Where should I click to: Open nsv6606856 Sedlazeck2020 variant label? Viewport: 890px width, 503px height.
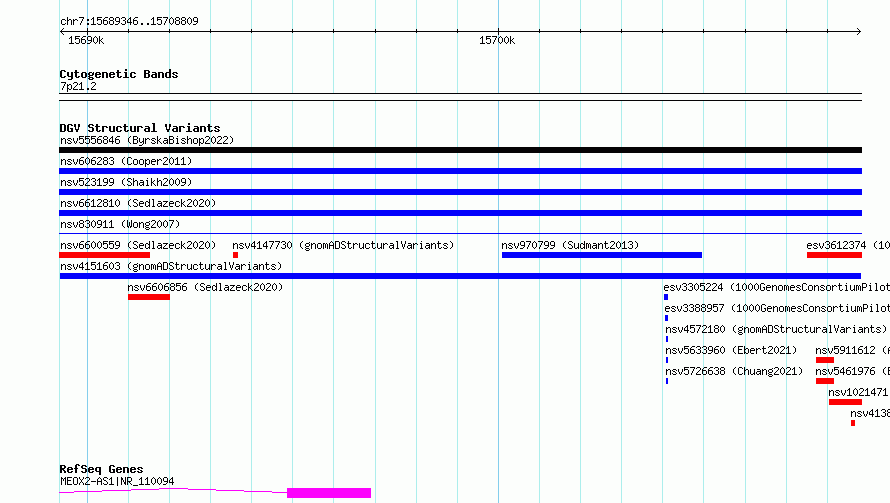[x=205, y=287]
